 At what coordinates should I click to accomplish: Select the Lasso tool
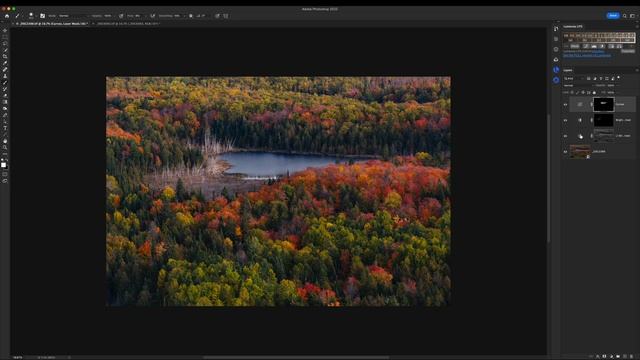5,43
